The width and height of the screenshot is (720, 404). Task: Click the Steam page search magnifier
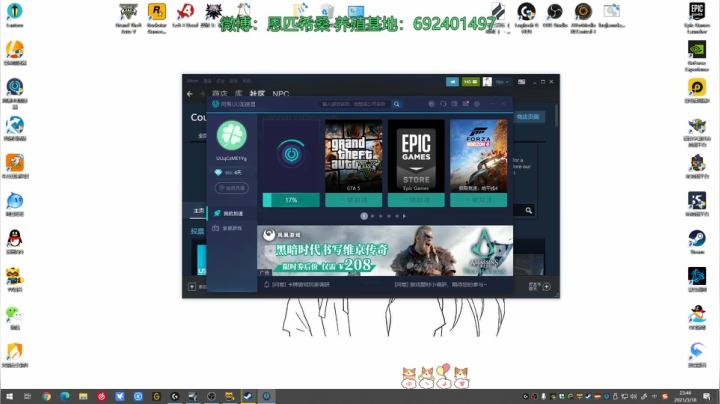[x=529, y=210]
